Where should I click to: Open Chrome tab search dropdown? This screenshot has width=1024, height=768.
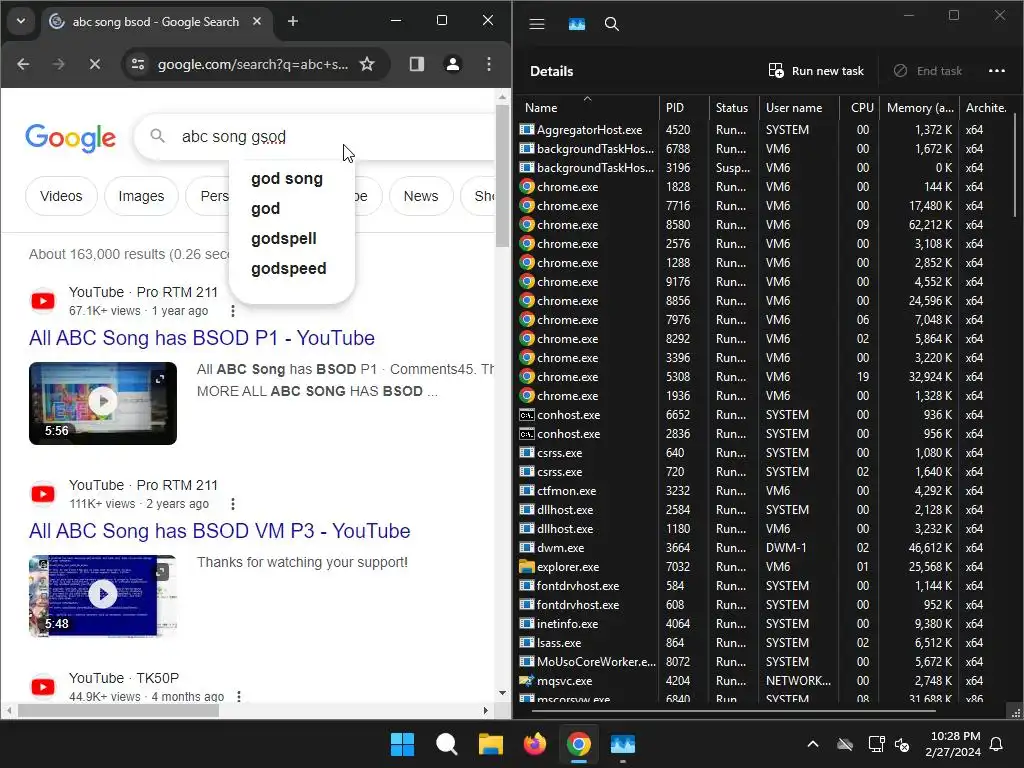[x=21, y=21]
